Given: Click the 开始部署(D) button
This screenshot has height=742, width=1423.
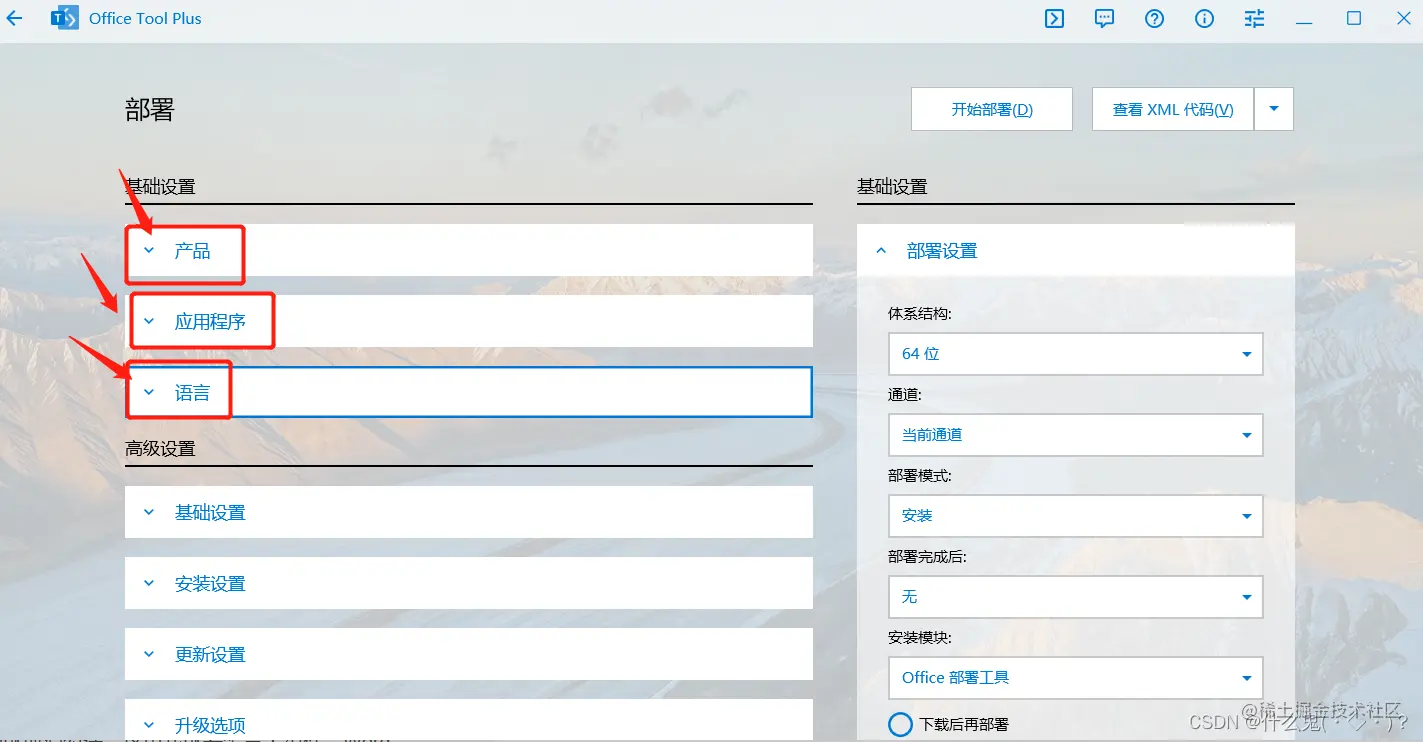Looking at the screenshot, I should [x=991, y=108].
